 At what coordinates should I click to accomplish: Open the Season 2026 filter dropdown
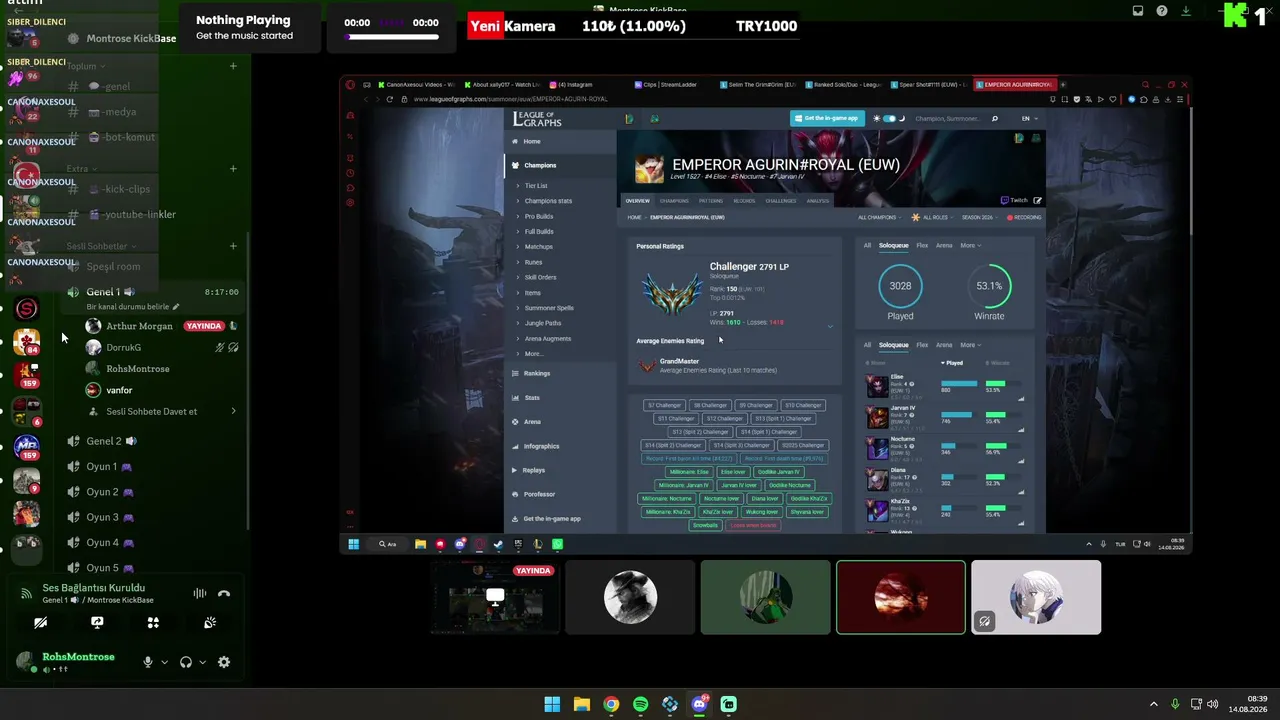point(981,217)
